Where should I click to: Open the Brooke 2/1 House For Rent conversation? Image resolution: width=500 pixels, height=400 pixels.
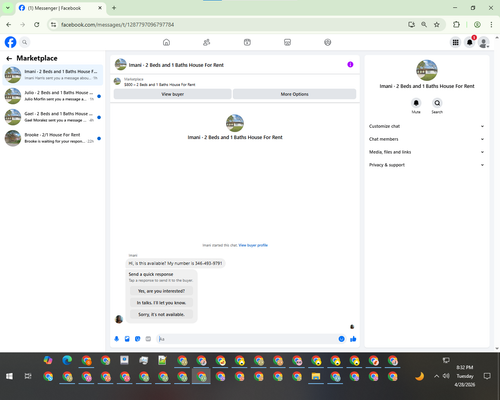tap(53, 138)
